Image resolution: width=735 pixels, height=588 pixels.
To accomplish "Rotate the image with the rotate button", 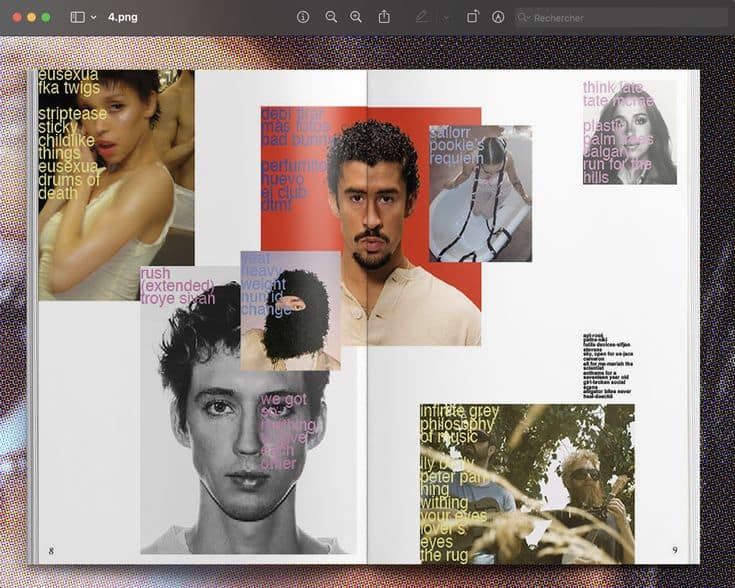I will coord(473,17).
